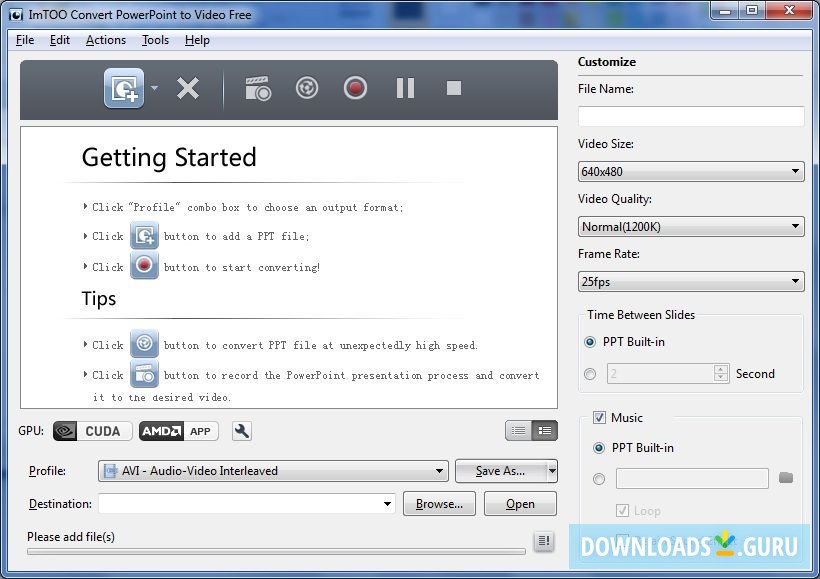Open the arrow beside Add file button
Image resolution: width=820 pixels, height=579 pixels.
click(154, 88)
